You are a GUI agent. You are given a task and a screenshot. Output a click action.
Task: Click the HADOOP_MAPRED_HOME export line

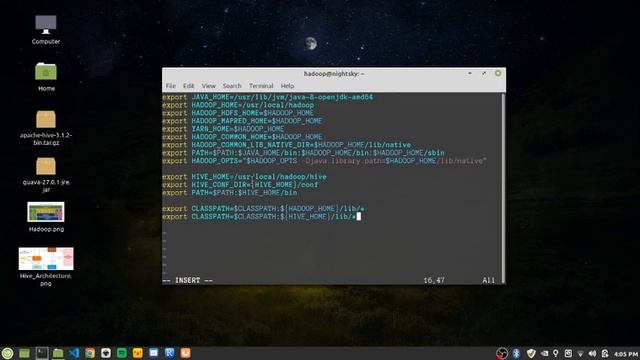point(242,121)
